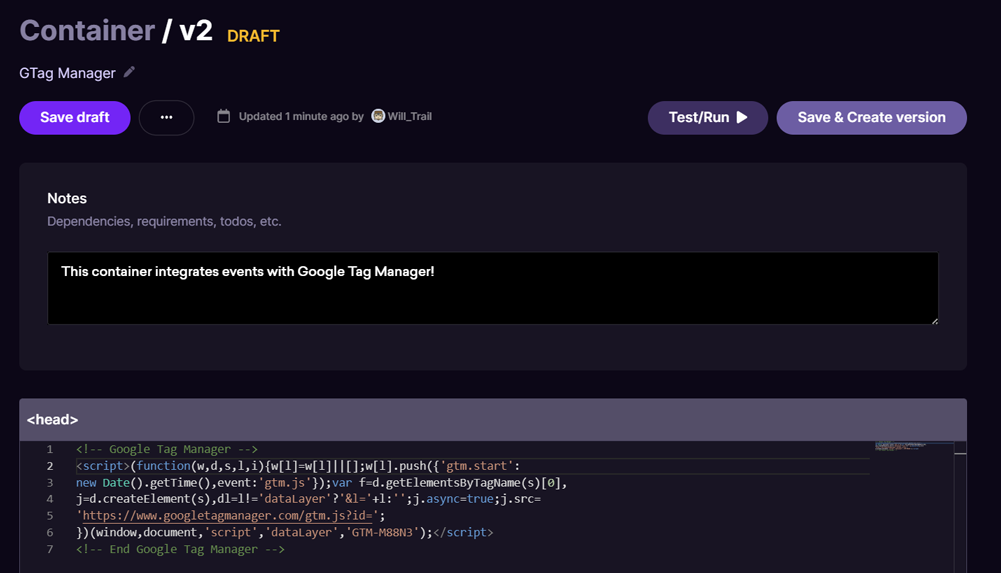
Task: Click the code editor vertical scrollbar
Action: tap(960, 507)
